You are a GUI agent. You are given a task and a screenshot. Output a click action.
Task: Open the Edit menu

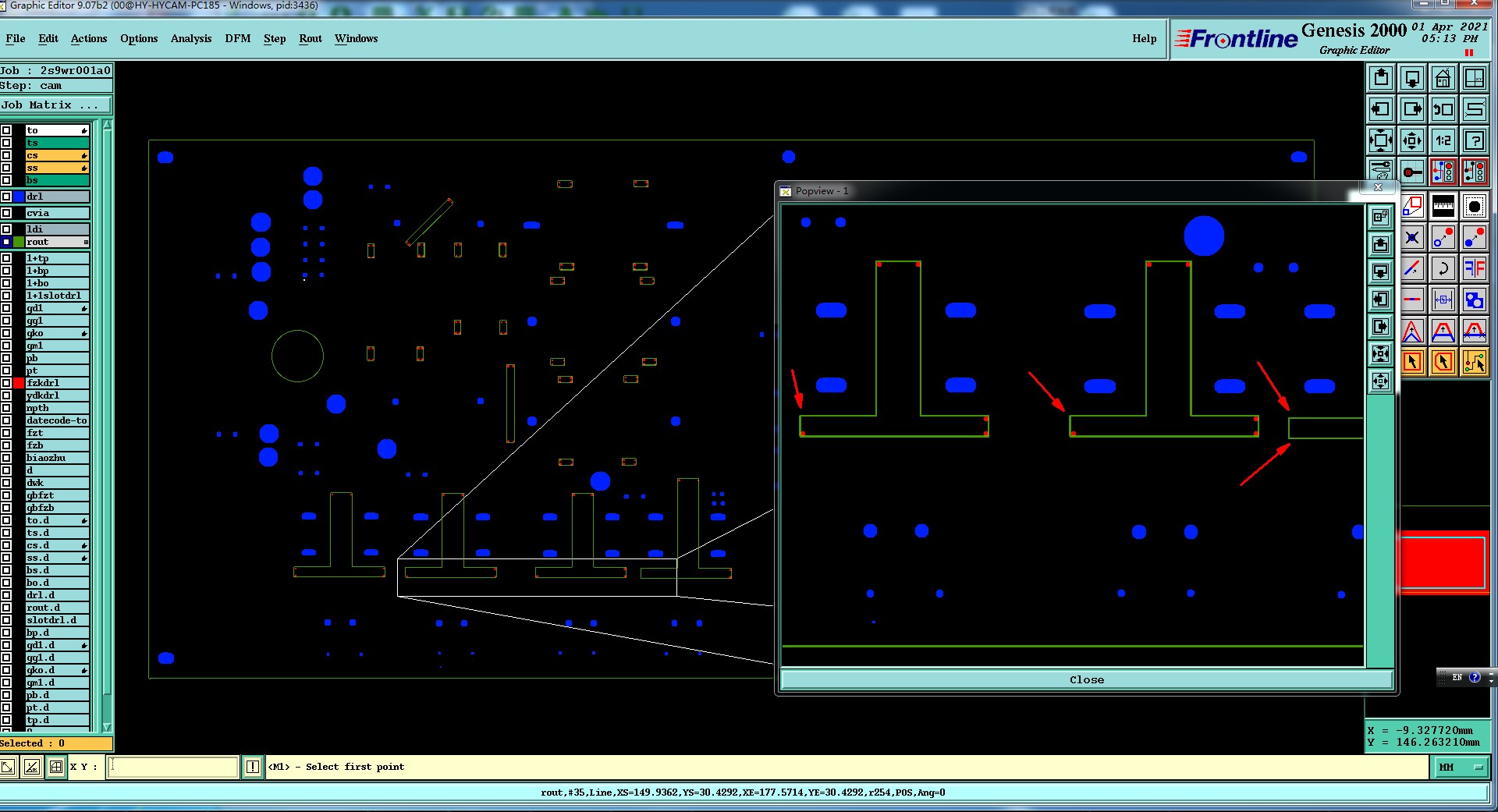(48, 38)
